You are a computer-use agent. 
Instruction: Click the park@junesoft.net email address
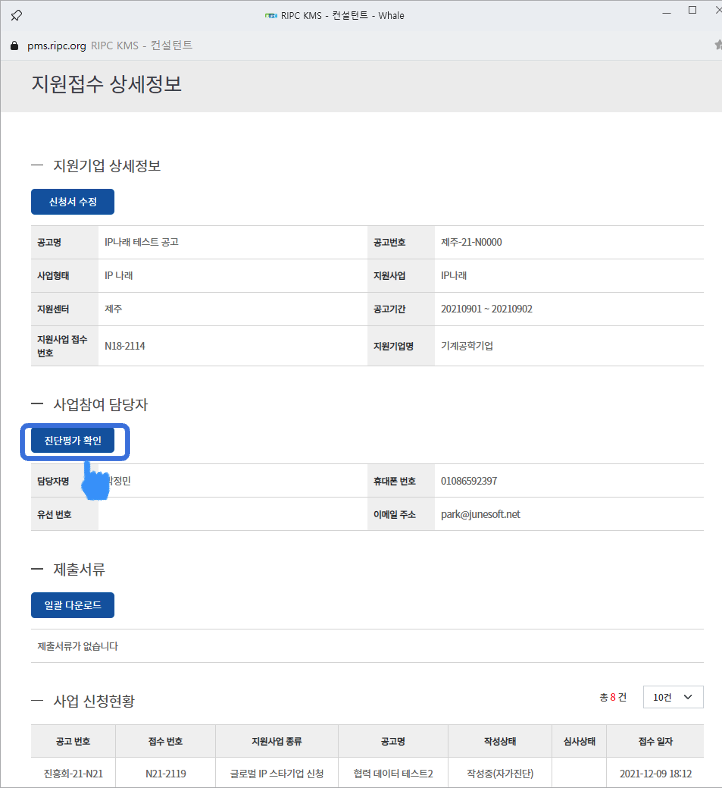pyautogui.click(x=480, y=515)
